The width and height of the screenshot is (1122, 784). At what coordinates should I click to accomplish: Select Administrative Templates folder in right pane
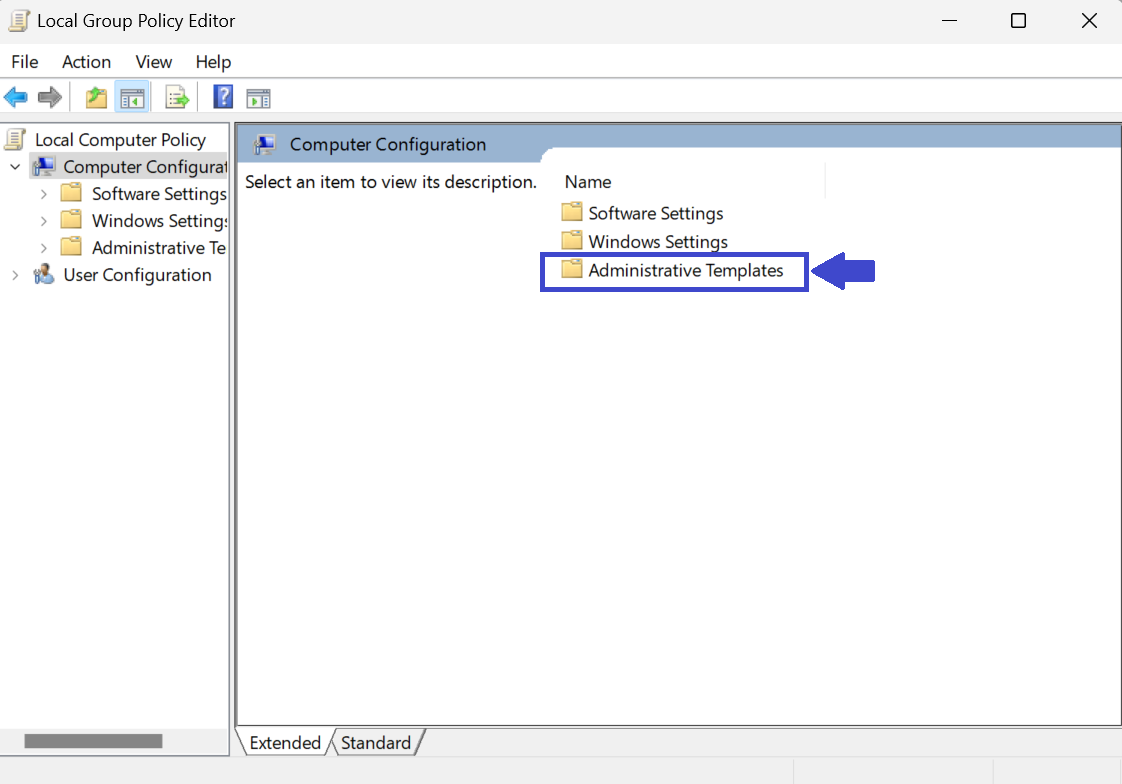pos(685,271)
